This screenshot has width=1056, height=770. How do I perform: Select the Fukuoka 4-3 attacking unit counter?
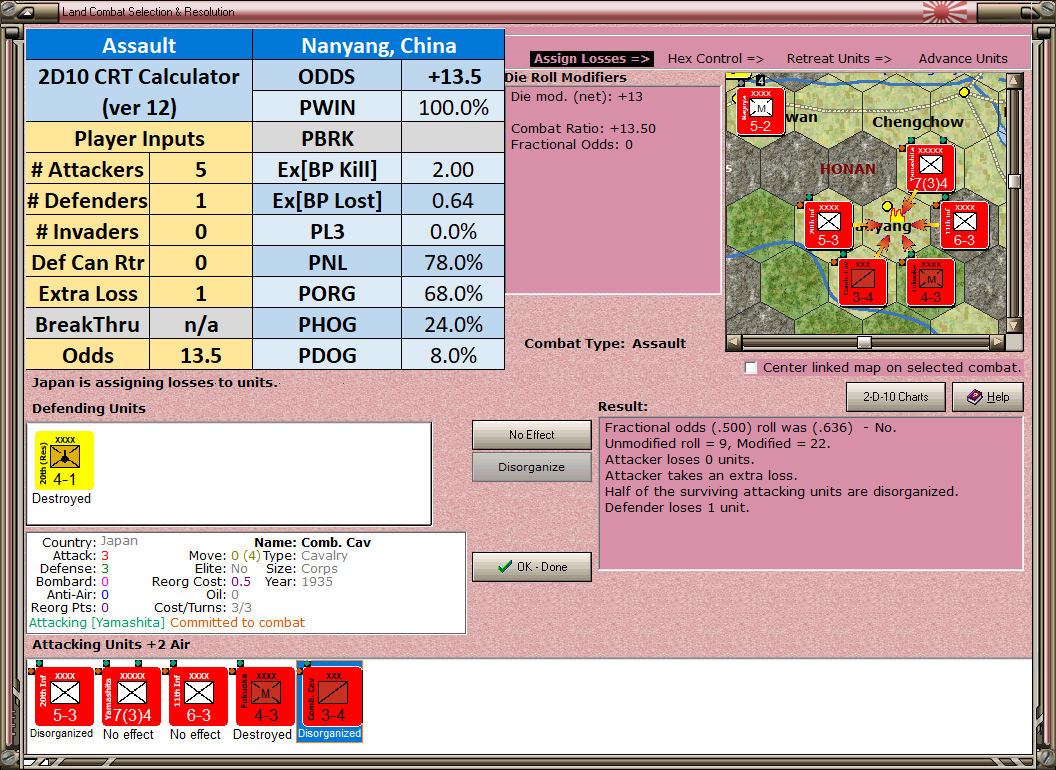tap(265, 697)
